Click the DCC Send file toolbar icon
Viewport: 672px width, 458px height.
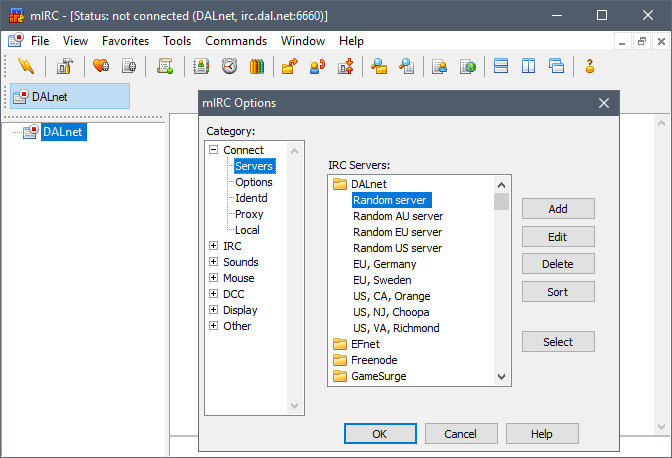pyautogui.click(x=290, y=66)
